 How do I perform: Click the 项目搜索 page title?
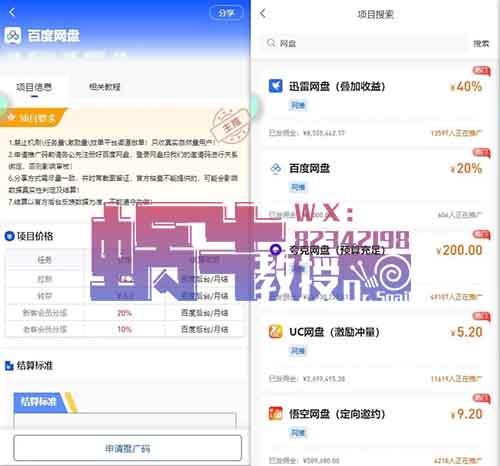375,14
